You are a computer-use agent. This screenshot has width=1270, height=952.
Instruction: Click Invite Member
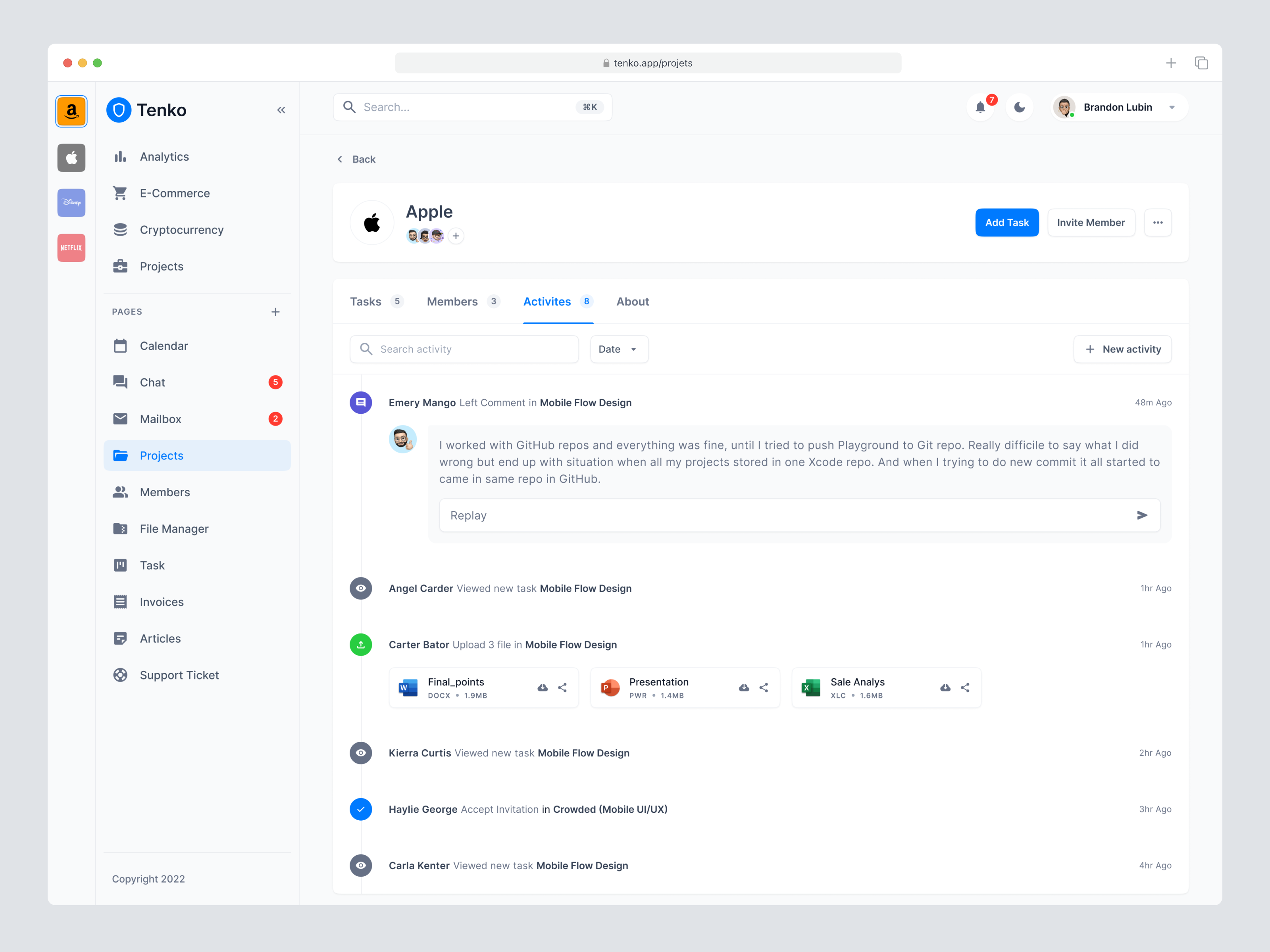pyautogui.click(x=1091, y=222)
